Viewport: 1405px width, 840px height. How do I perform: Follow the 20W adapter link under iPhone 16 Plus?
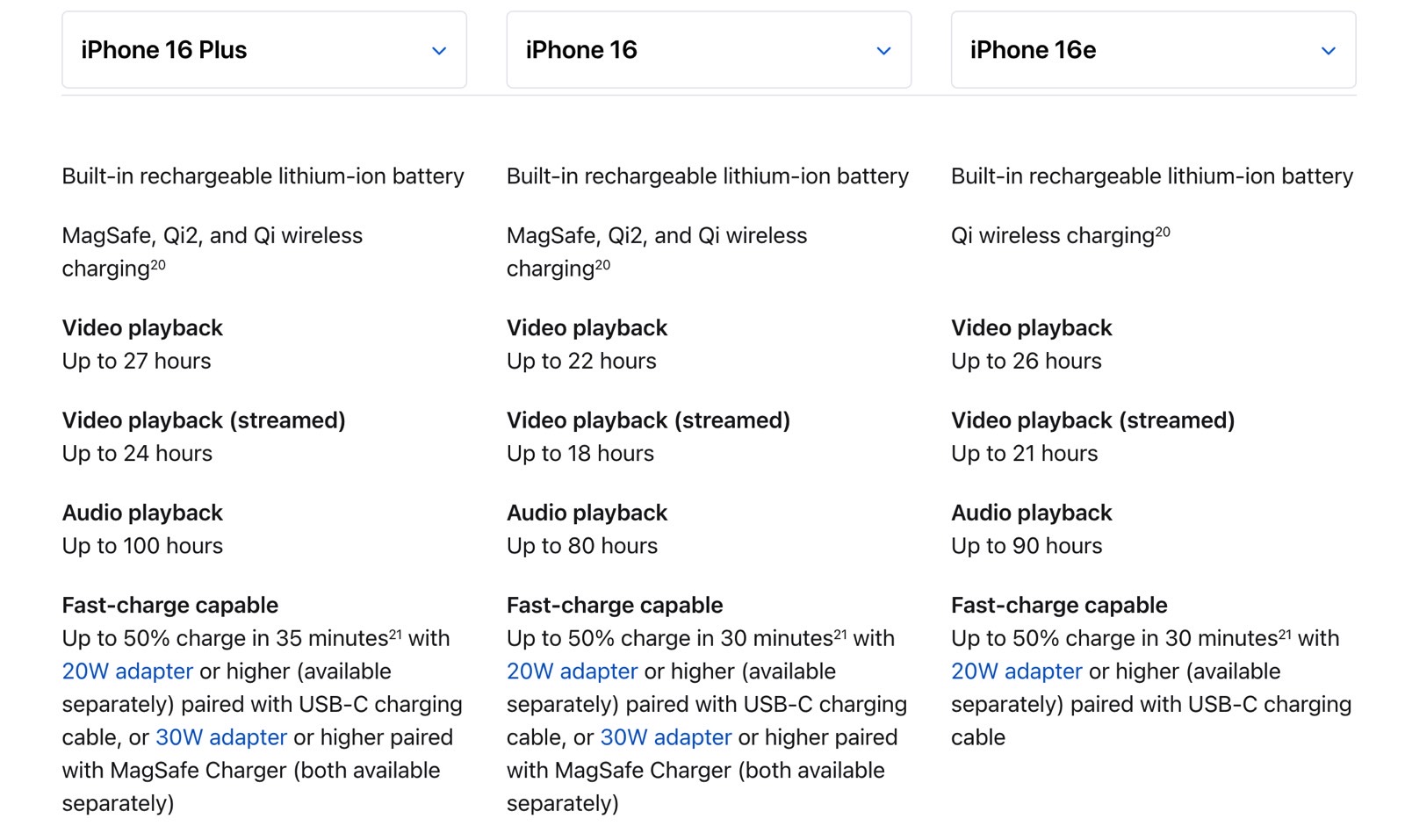click(127, 671)
